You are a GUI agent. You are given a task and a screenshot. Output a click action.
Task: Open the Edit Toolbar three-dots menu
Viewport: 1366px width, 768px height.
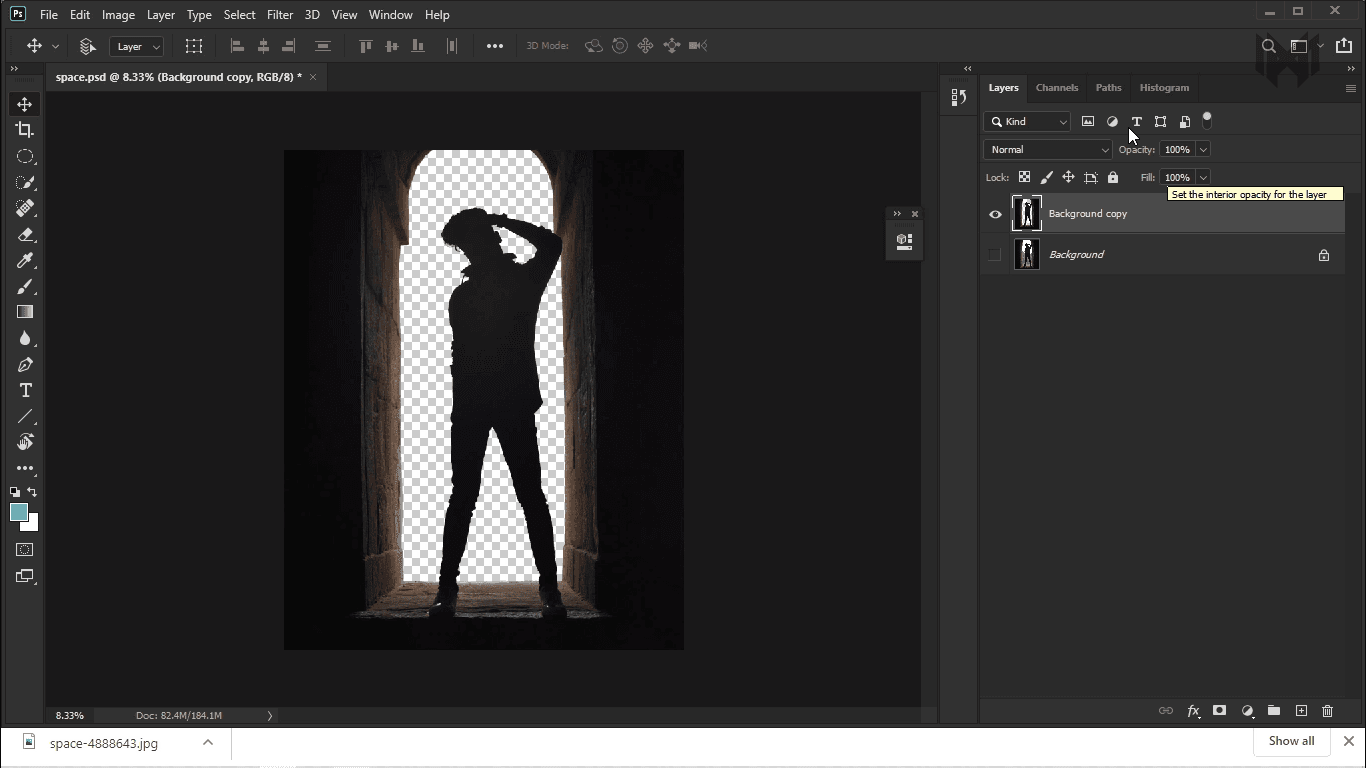(x=25, y=468)
